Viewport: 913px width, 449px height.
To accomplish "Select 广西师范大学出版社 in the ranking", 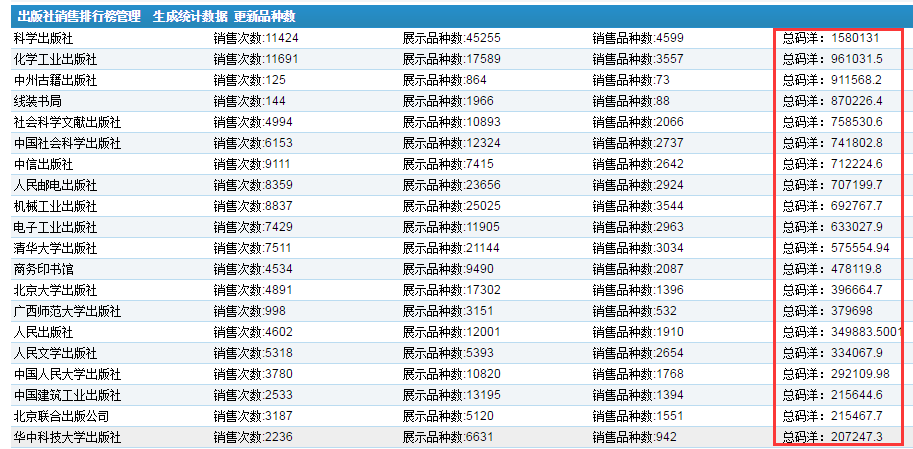I will coord(67,311).
